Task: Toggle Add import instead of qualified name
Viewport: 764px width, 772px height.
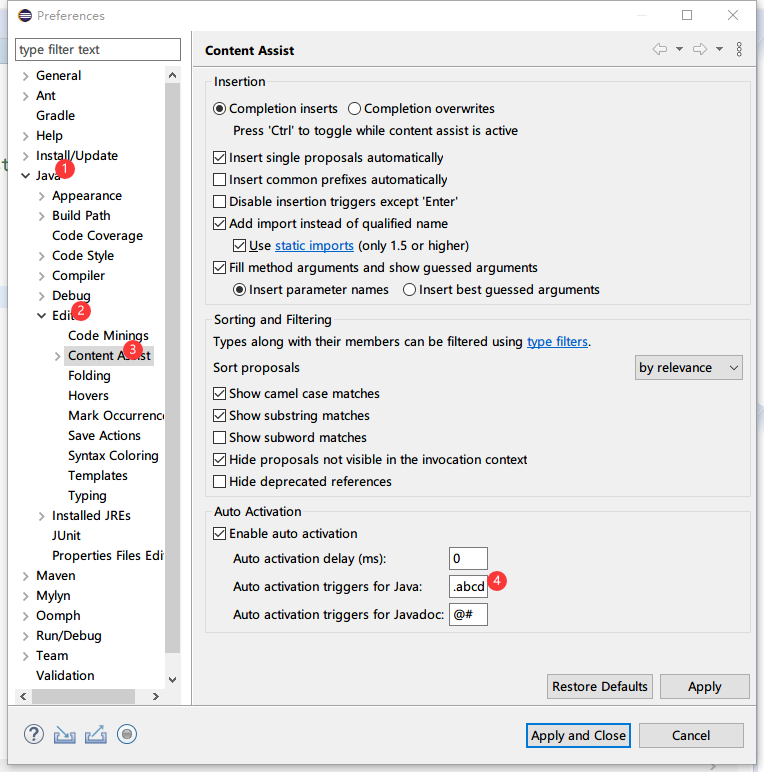Action: 220,224
